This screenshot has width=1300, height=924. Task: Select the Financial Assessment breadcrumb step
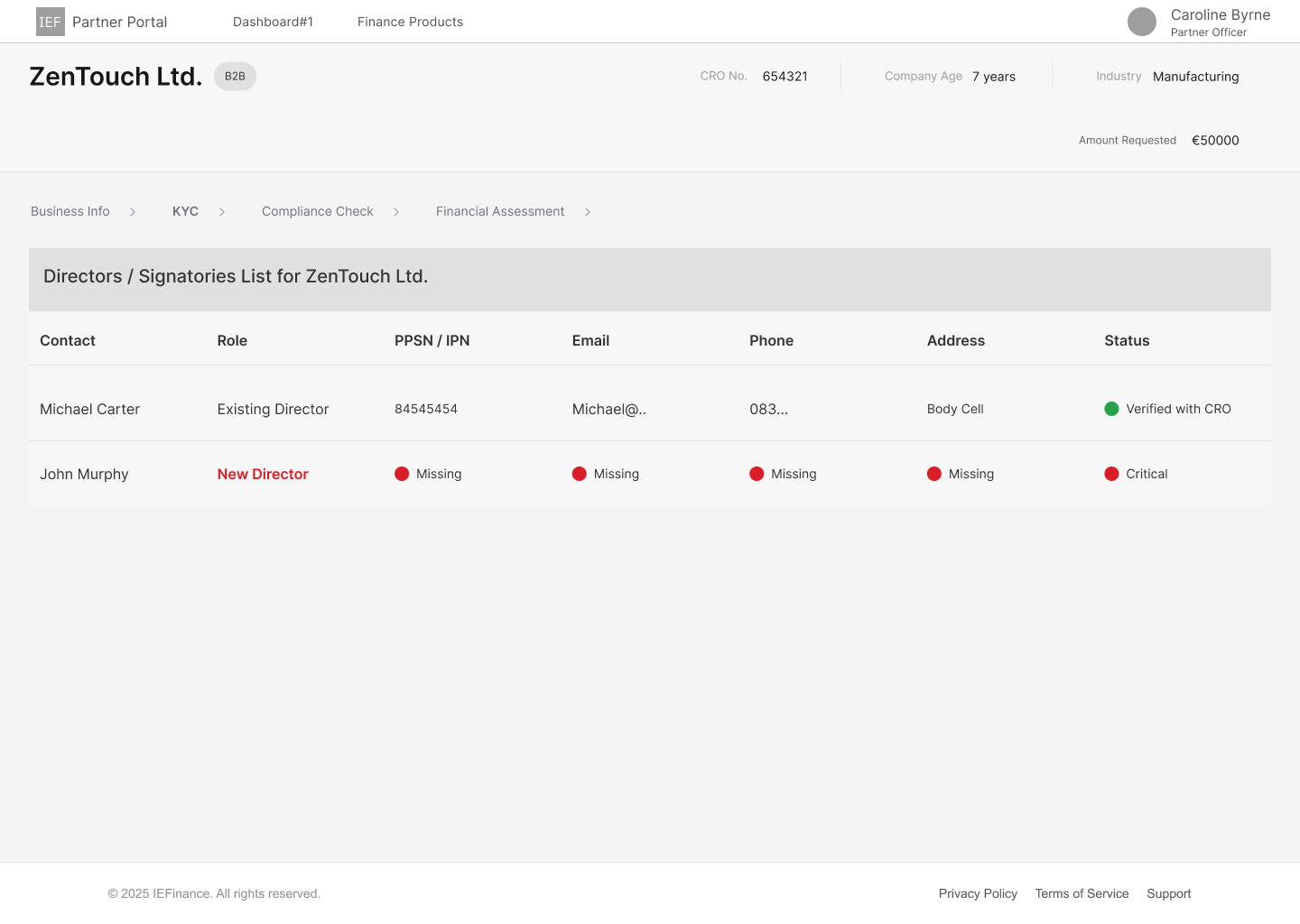click(500, 211)
